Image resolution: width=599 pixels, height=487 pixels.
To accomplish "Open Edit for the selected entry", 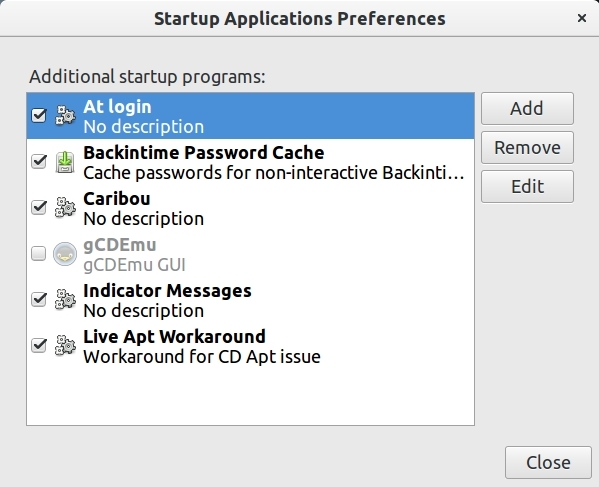I will tap(527, 187).
